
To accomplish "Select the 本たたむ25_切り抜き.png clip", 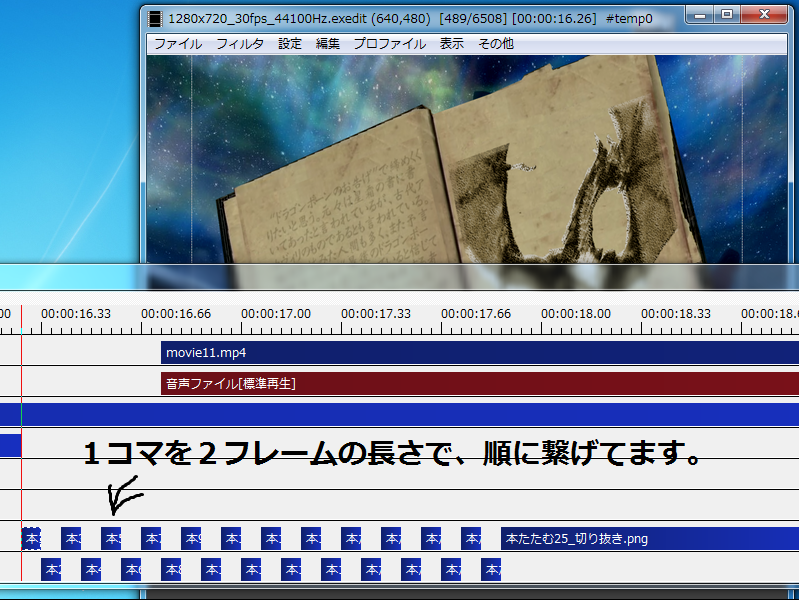I will (x=650, y=539).
